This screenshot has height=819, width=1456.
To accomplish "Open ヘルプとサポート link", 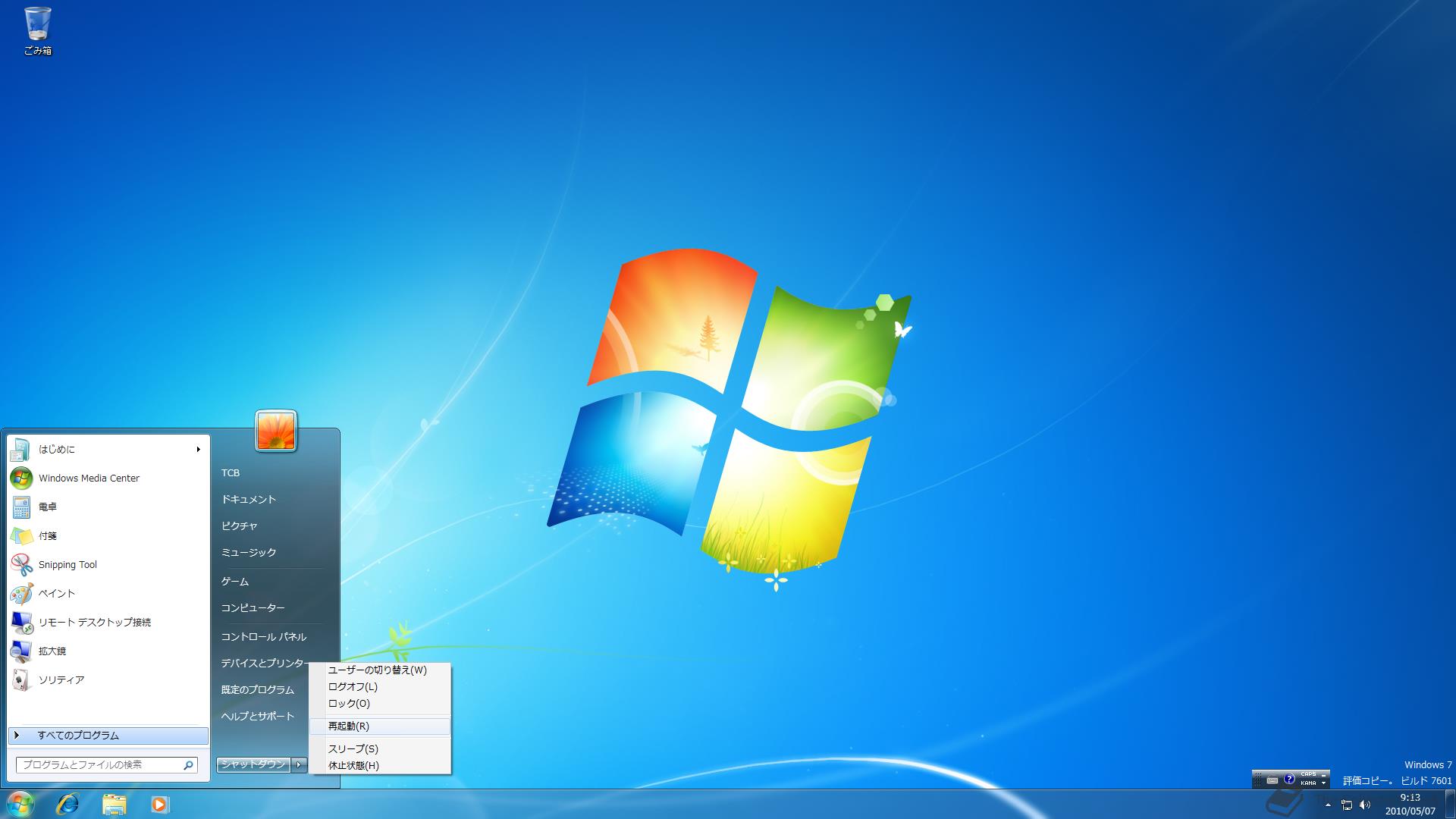I will click(258, 717).
